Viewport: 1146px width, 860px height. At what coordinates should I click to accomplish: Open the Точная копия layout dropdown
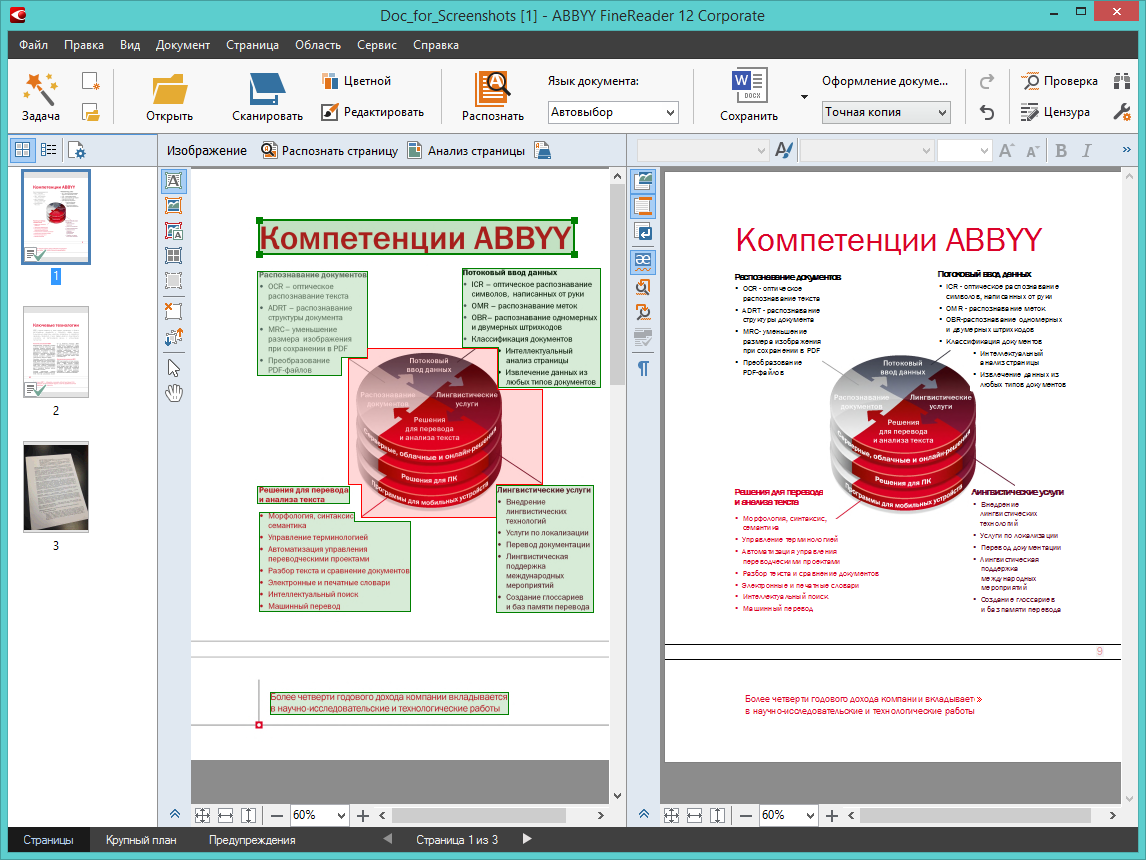coord(886,113)
